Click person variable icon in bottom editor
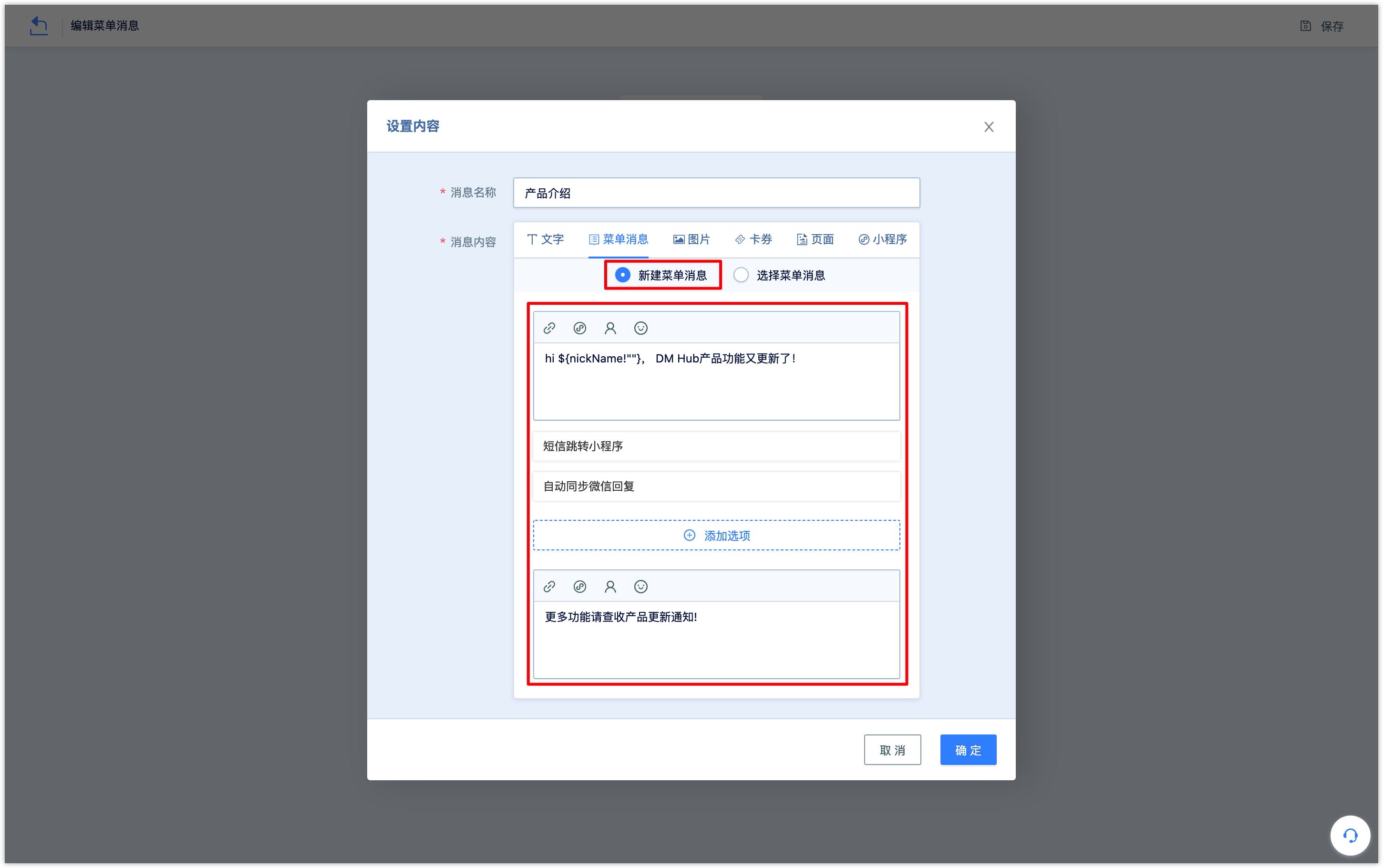Screen dimensions: 1383x868 [x=610, y=587]
